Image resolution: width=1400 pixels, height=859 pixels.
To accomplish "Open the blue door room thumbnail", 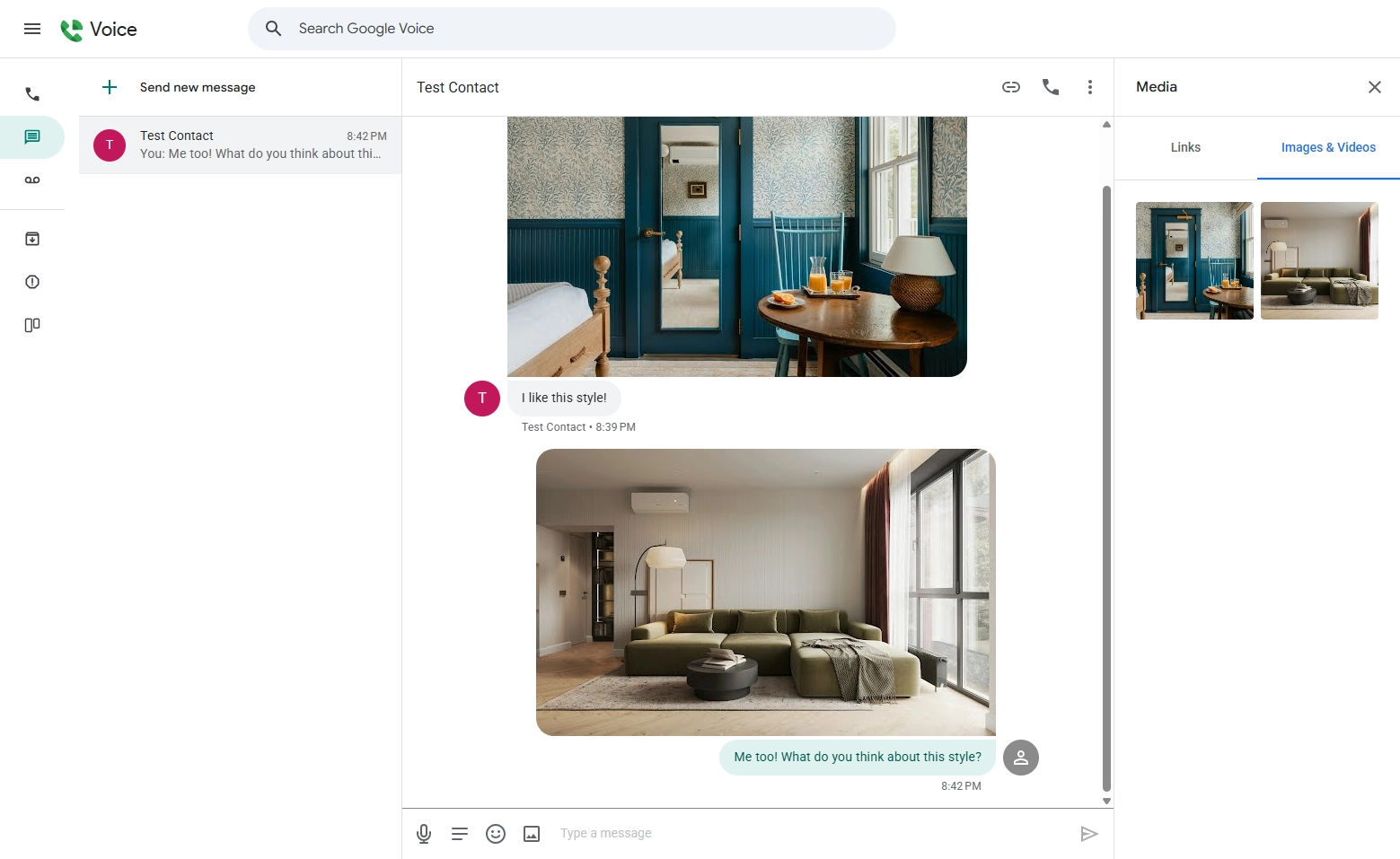I will coord(1194,260).
